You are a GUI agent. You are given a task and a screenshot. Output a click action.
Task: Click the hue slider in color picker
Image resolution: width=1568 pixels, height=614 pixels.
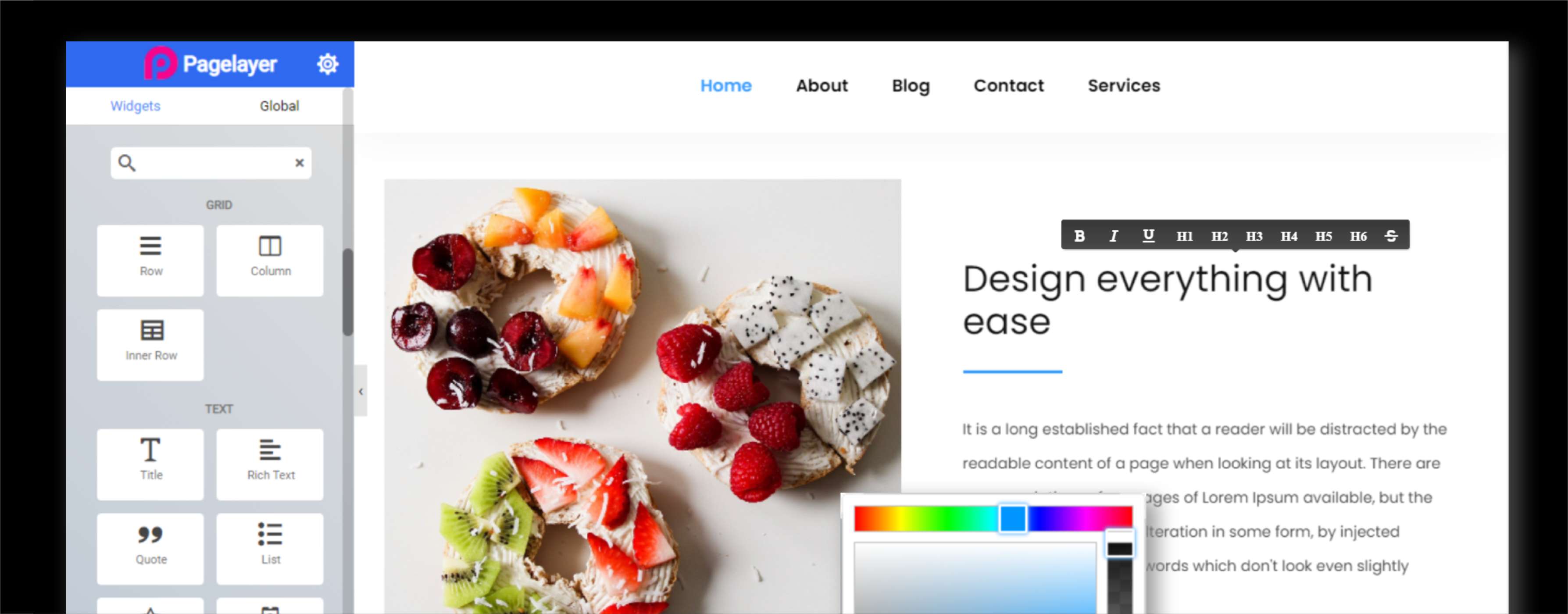pyautogui.click(x=993, y=518)
